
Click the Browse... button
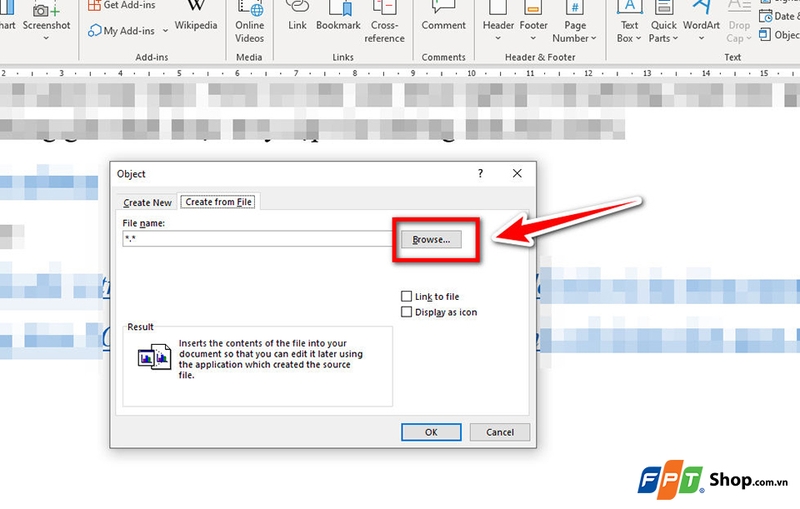(431, 239)
